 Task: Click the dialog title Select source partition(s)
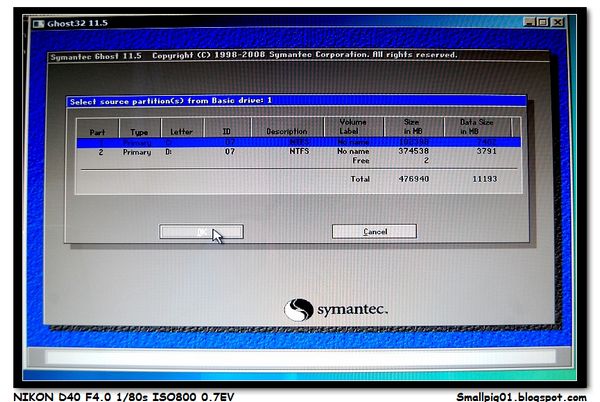point(171,101)
